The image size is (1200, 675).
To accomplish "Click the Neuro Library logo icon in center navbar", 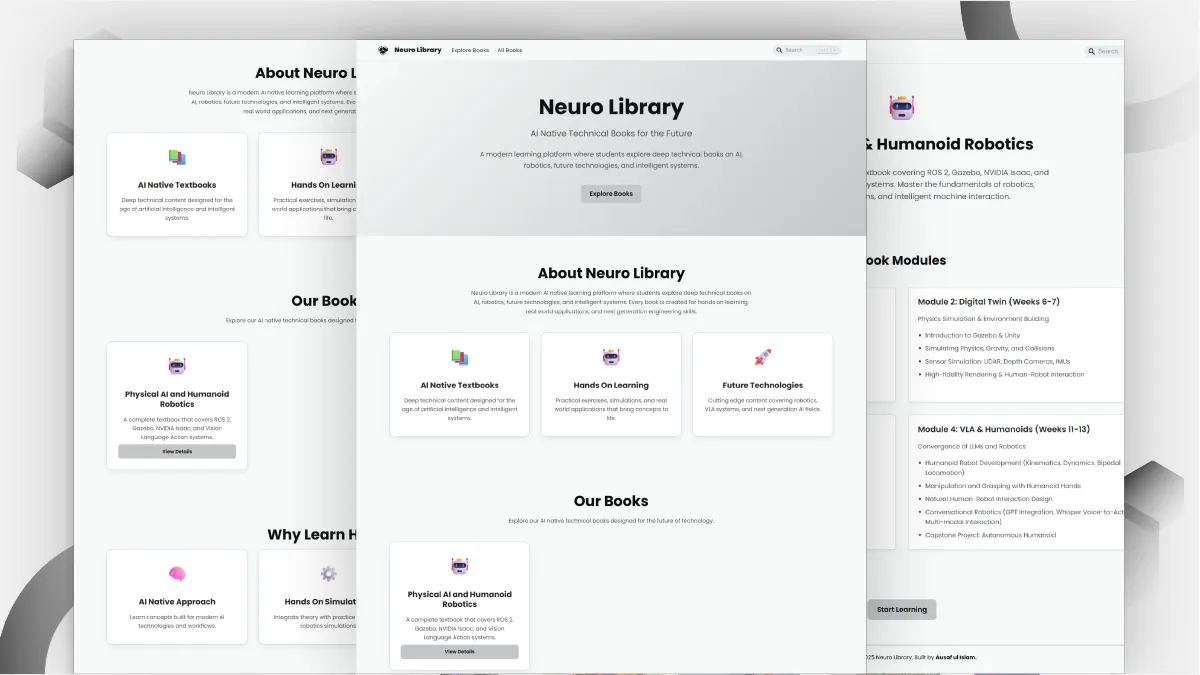I will click(383, 50).
